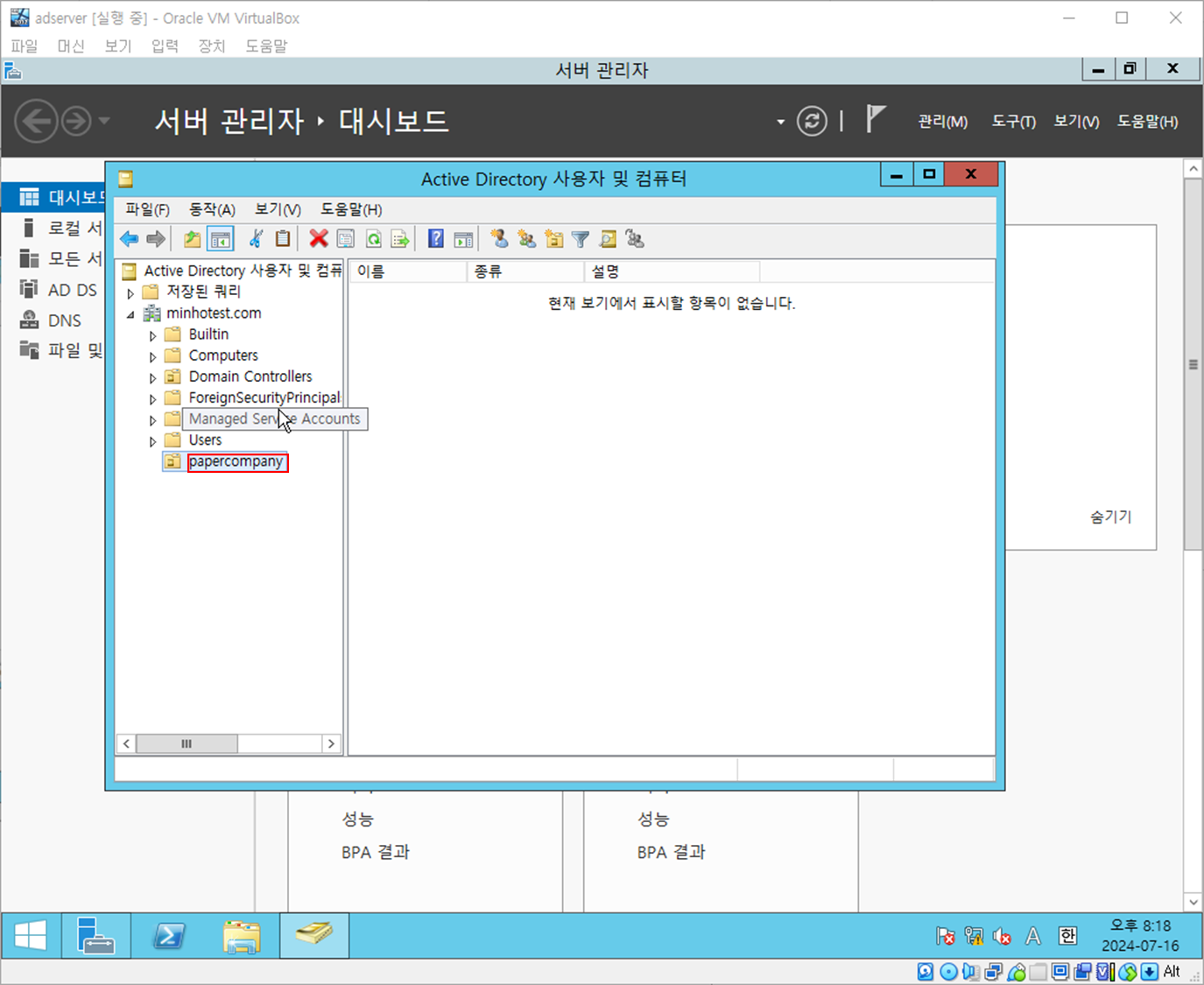Image resolution: width=1204 pixels, height=985 pixels.
Task: Open Server Manager navigation history dropdown arrow
Action: (104, 121)
